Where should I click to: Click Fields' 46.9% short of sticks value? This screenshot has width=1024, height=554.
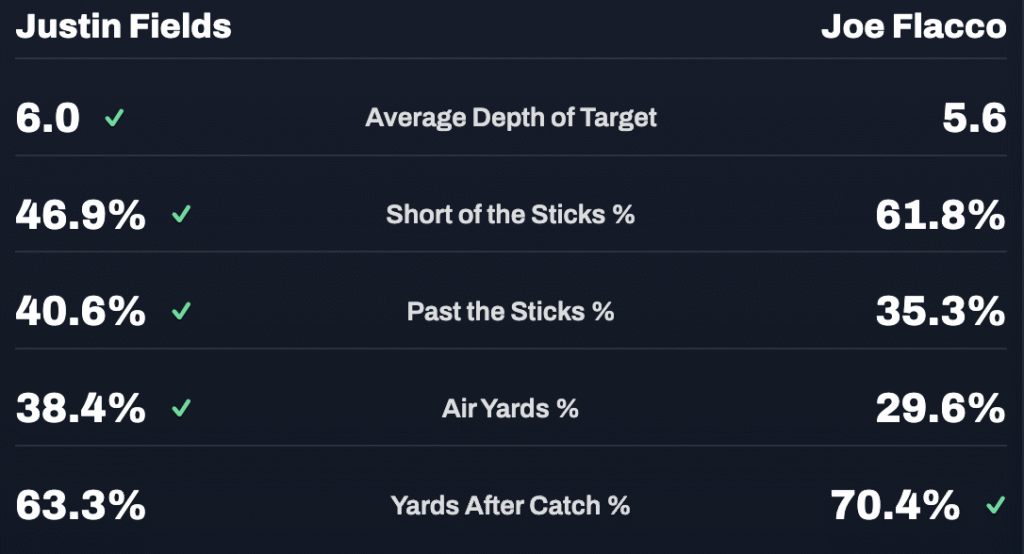[x=81, y=215]
